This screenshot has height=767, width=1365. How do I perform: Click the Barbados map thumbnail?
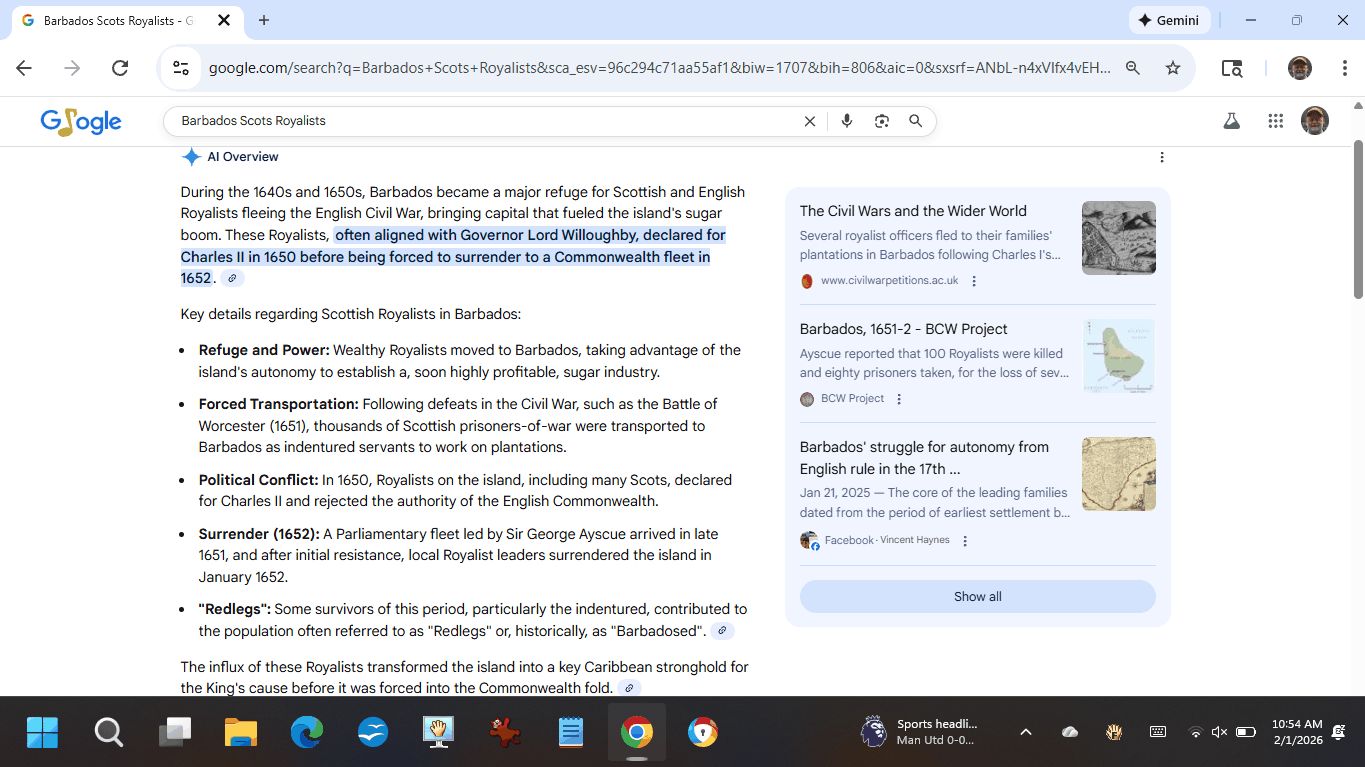pos(1118,356)
